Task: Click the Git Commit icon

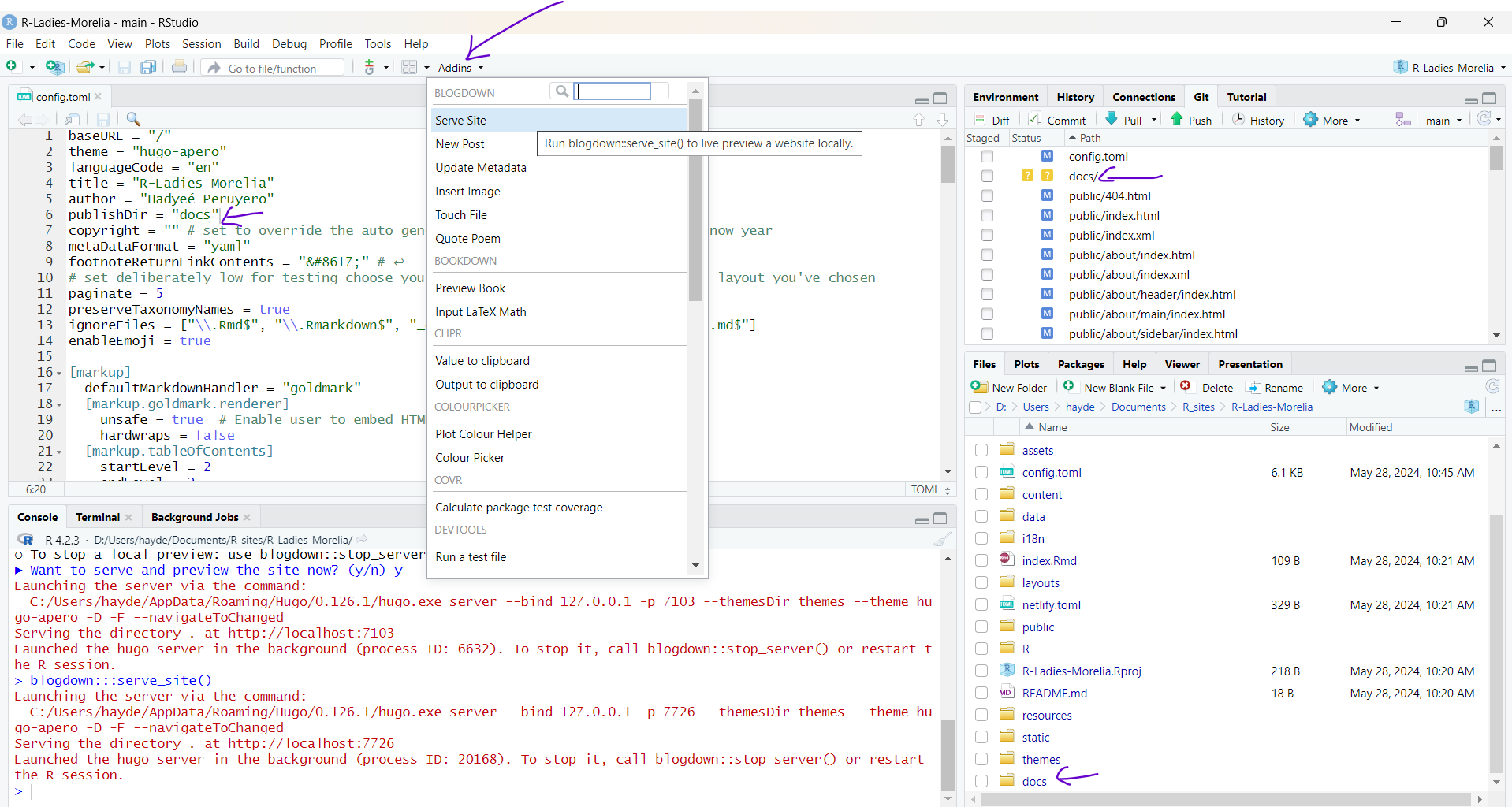Action: tap(1034, 119)
